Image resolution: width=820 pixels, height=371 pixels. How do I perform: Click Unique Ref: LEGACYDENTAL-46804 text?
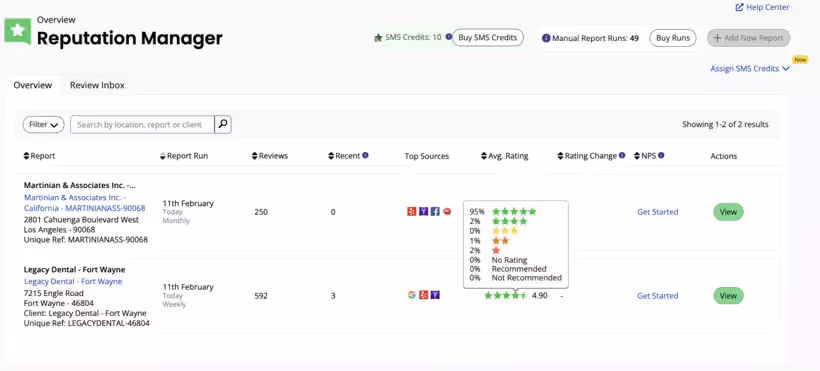[87, 323]
